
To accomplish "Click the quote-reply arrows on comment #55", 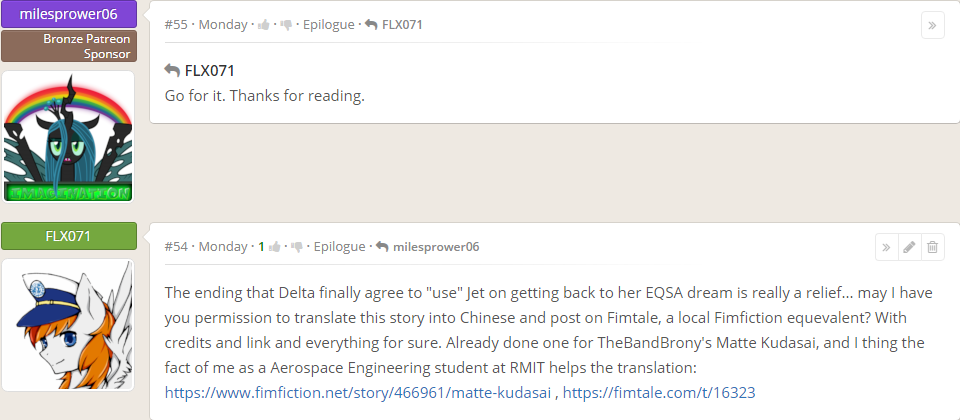I will point(932,25).
